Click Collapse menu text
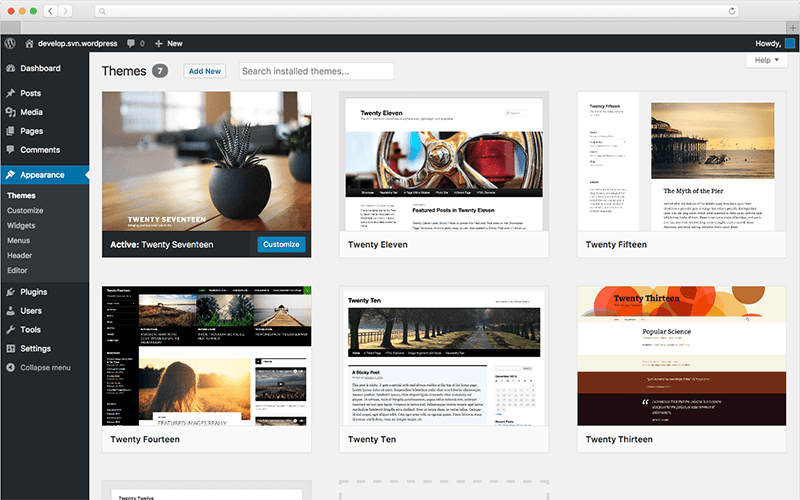 [x=45, y=367]
